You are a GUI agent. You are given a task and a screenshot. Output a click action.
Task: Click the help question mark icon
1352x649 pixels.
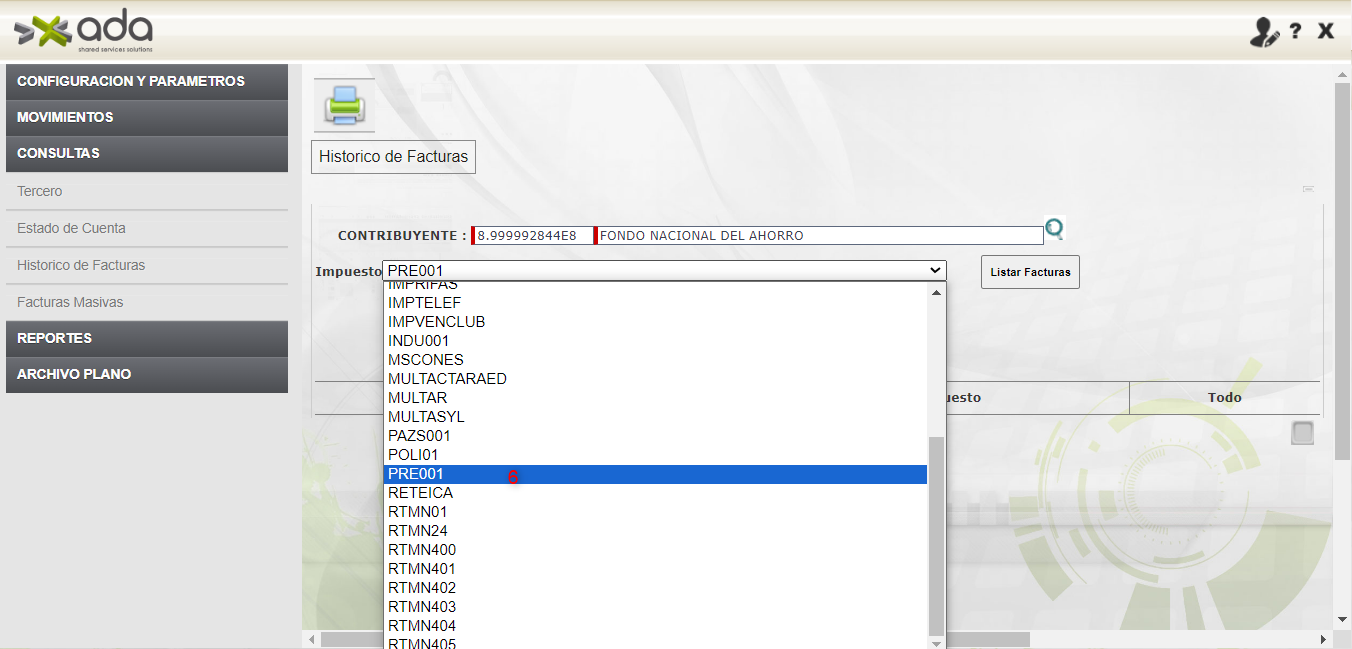pyautogui.click(x=1295, y=31)
